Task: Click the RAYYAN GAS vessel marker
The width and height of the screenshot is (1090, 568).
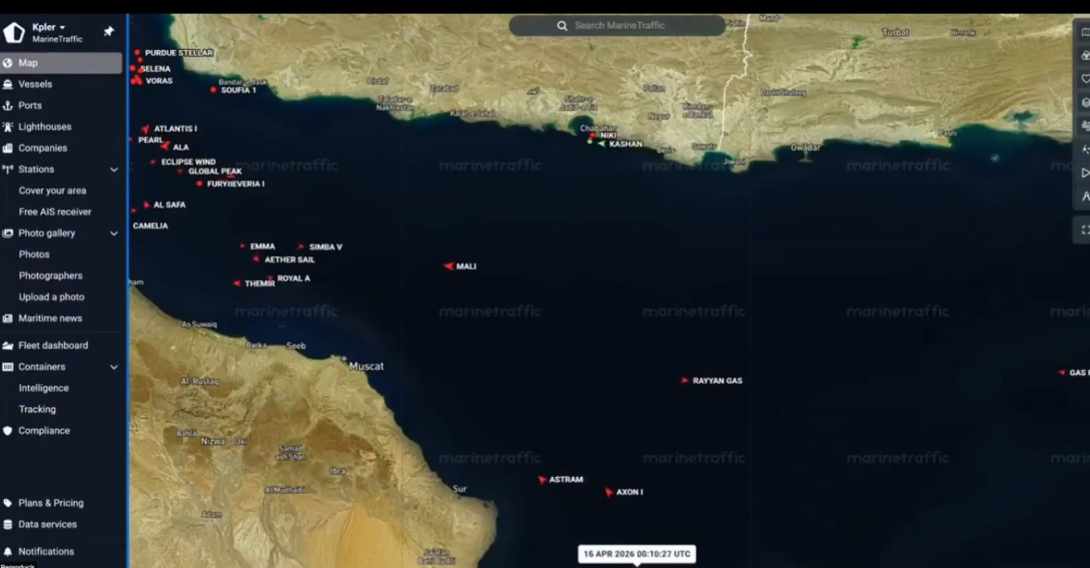Action: point(685,381)
